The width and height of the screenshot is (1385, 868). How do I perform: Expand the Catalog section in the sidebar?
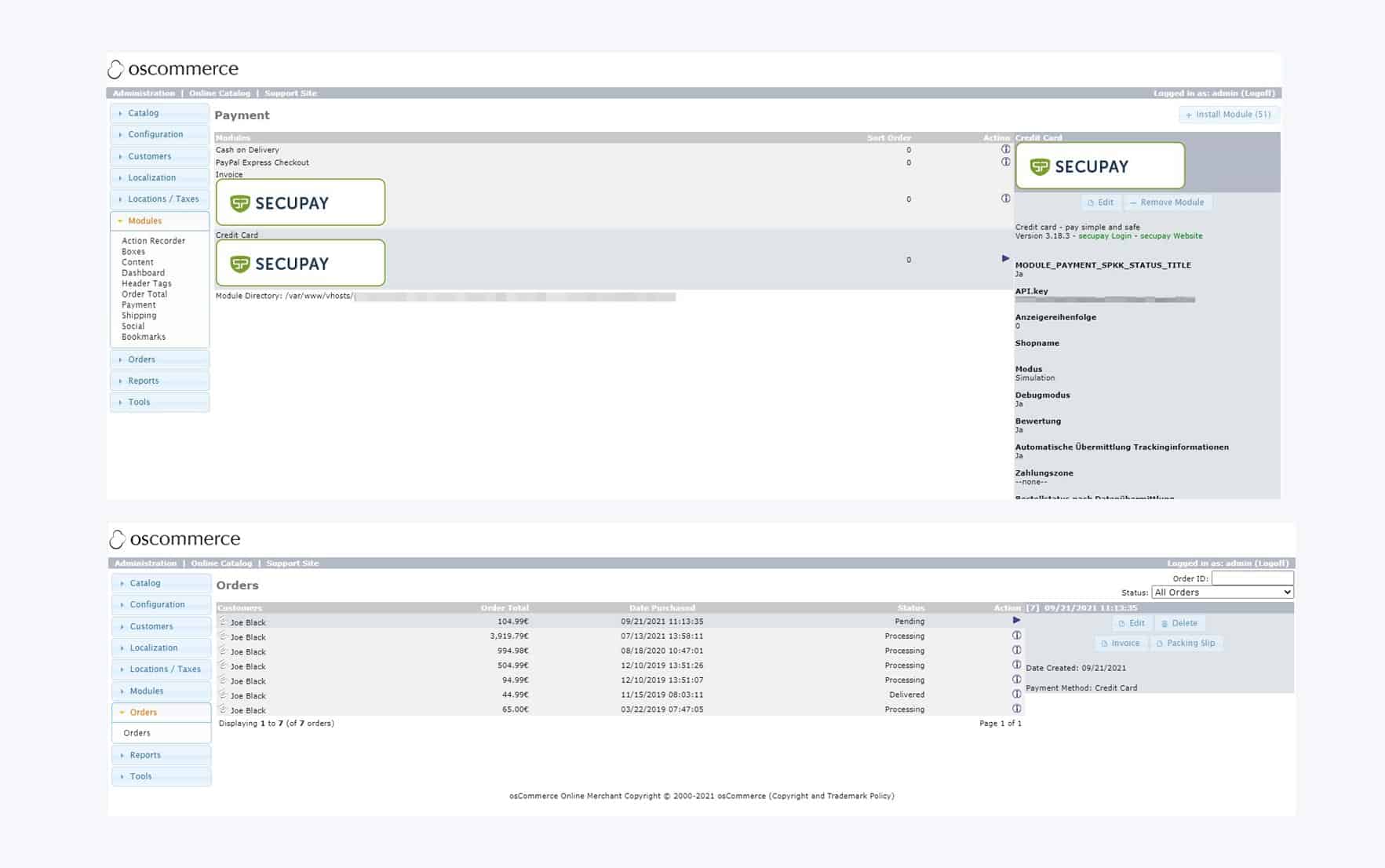pos(143,112)
